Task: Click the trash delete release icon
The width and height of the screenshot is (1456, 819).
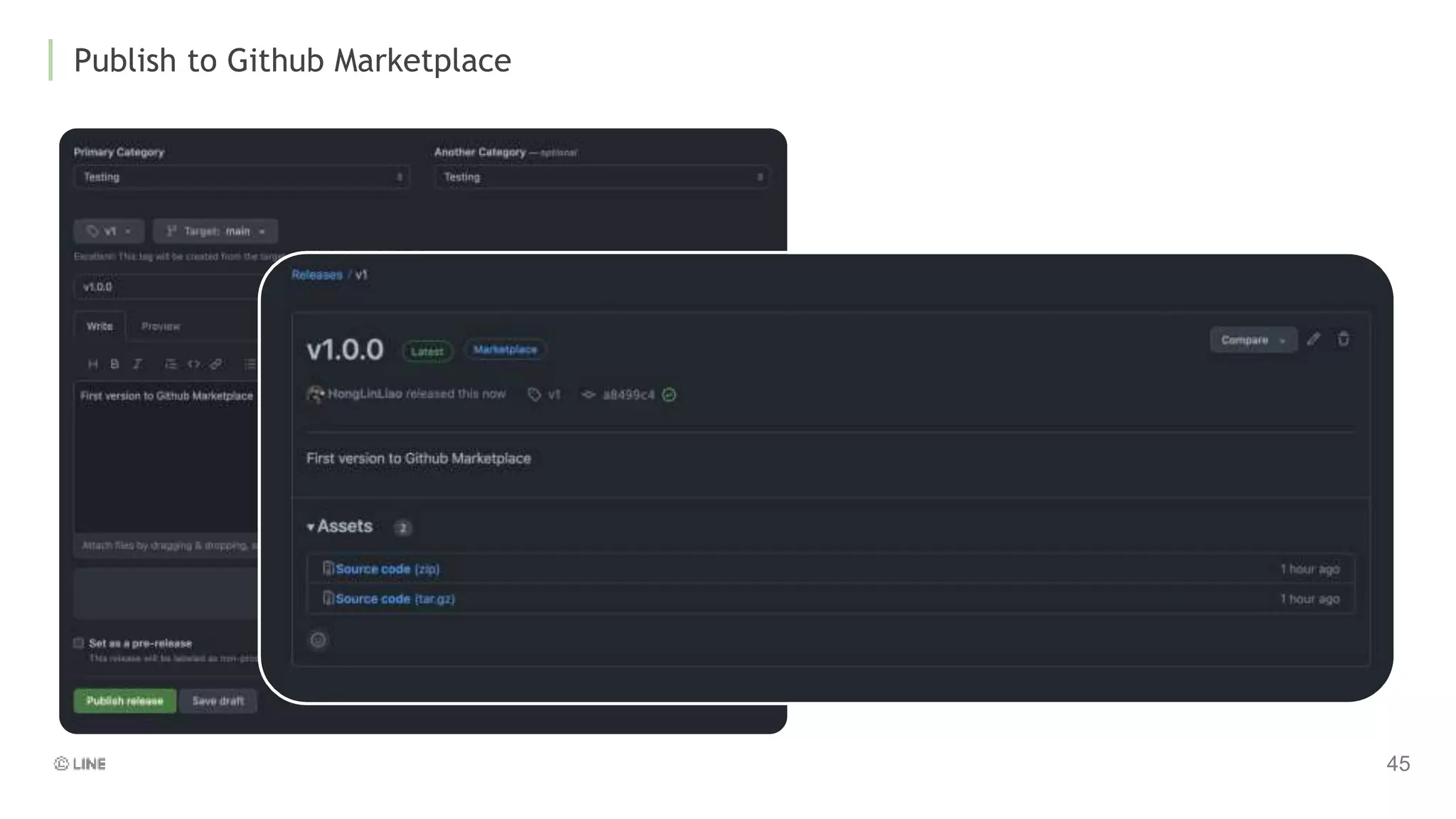Action: (x=1343, y=339)
